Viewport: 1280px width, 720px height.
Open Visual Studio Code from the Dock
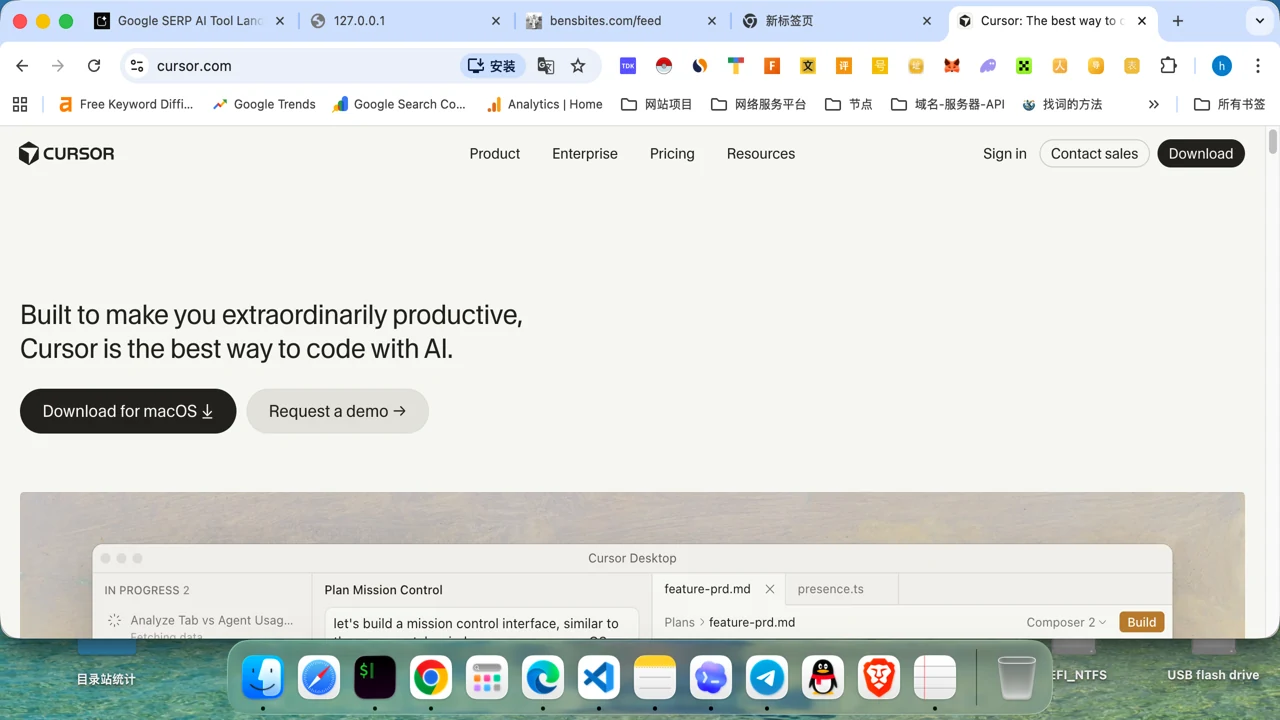pos(599,678)
